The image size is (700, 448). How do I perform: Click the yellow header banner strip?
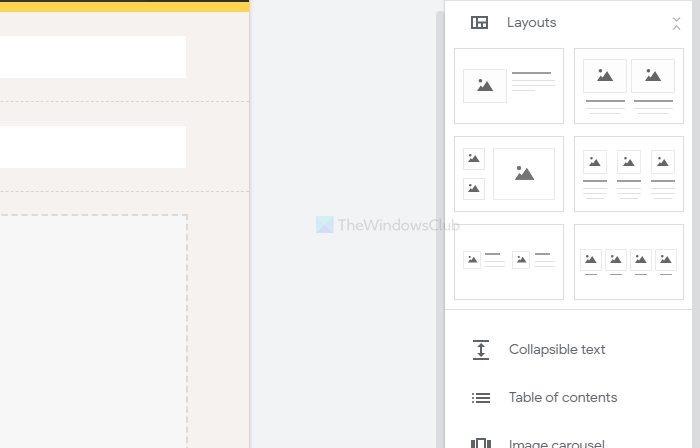tap(124, 5)
